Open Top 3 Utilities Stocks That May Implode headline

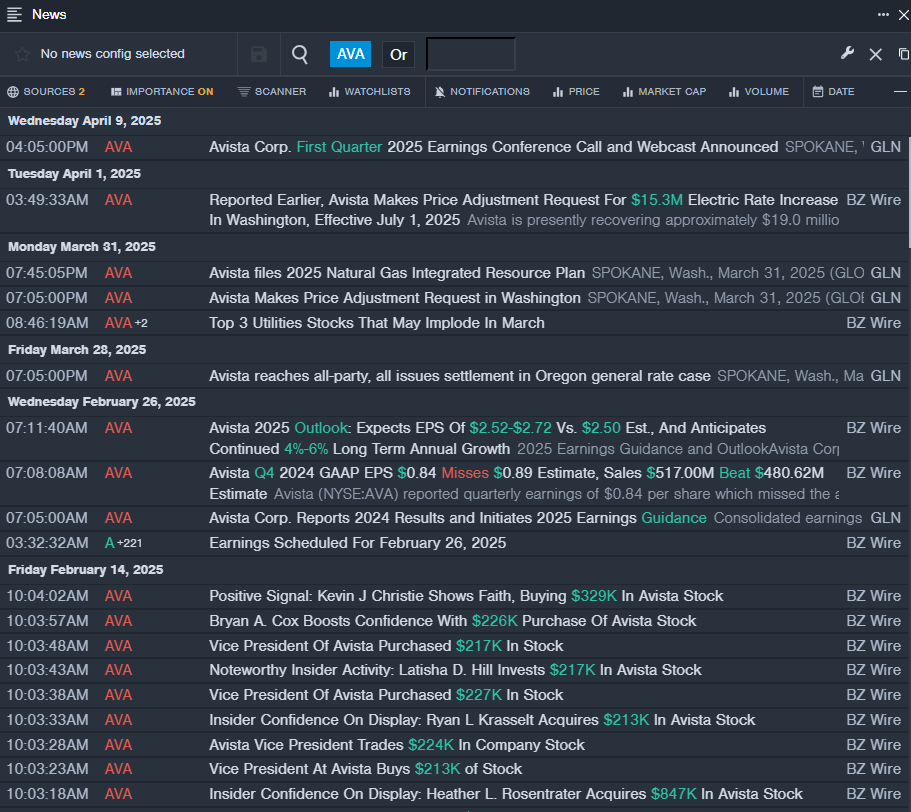click(x=376, y=323)
